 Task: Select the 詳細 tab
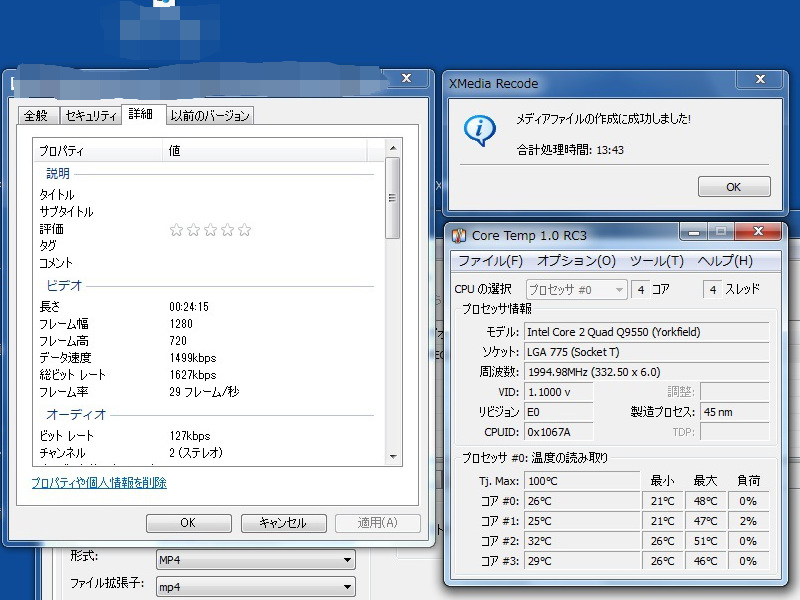point(142,114)
